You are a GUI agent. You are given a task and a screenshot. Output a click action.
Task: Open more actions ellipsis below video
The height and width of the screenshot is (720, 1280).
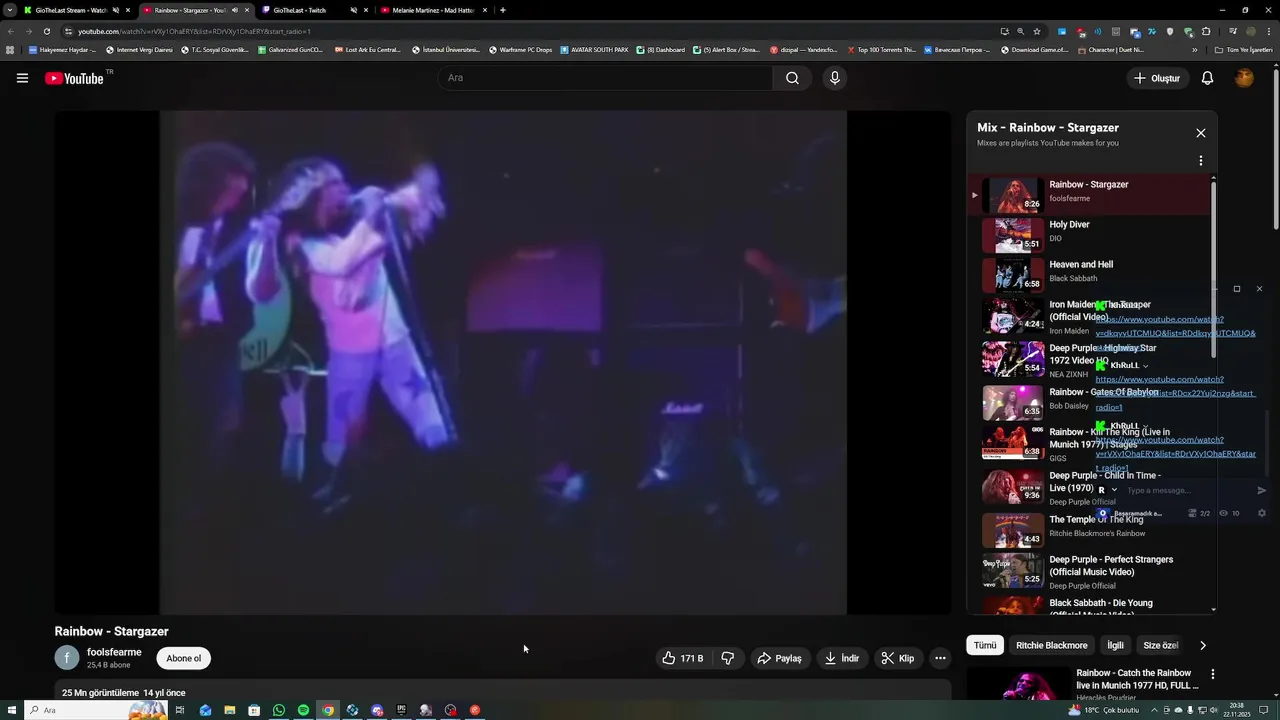coord(940,658)
